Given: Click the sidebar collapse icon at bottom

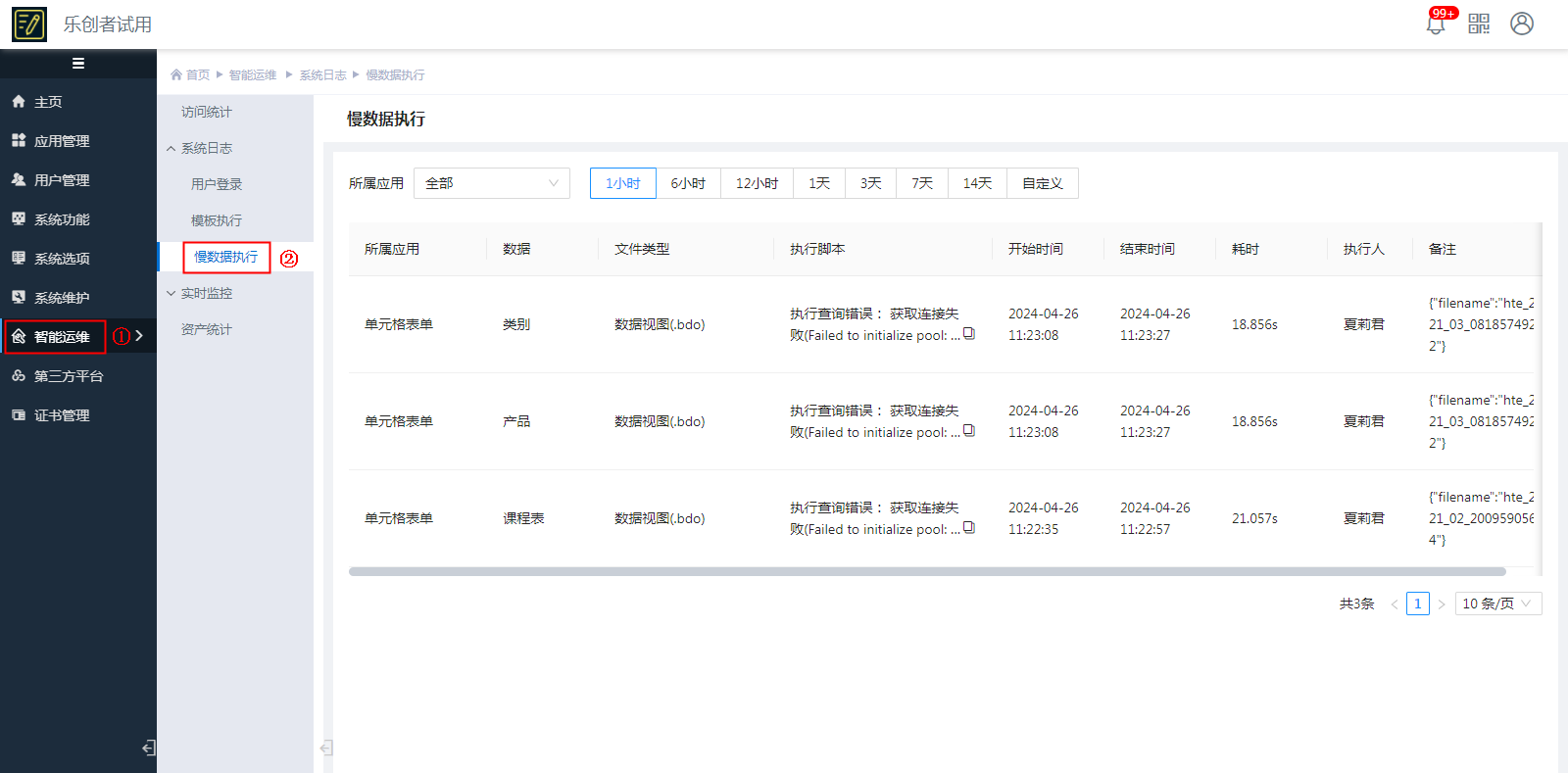Looking at the screenshot, I should pos(149,749).
